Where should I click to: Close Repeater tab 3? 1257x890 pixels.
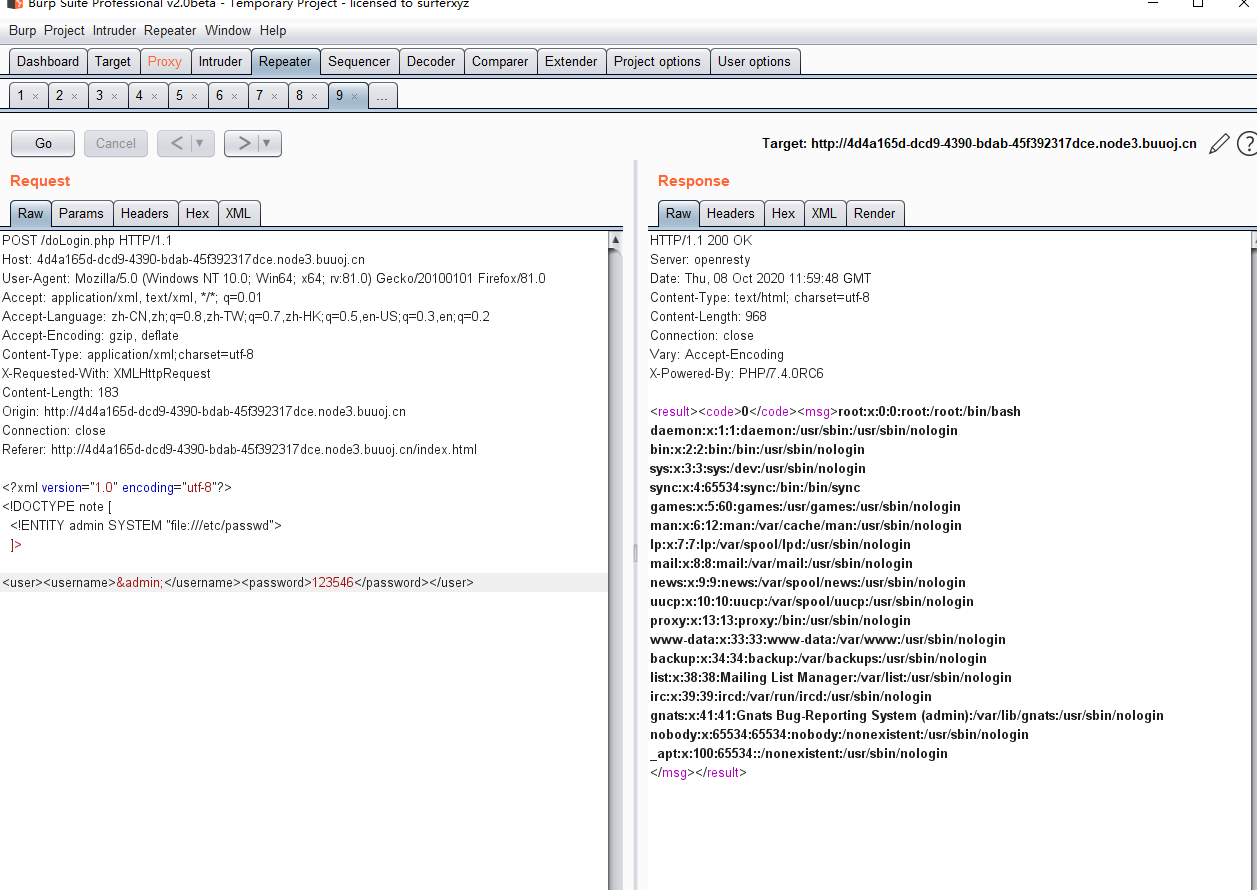pyautogui.click(x=114, y=96)
